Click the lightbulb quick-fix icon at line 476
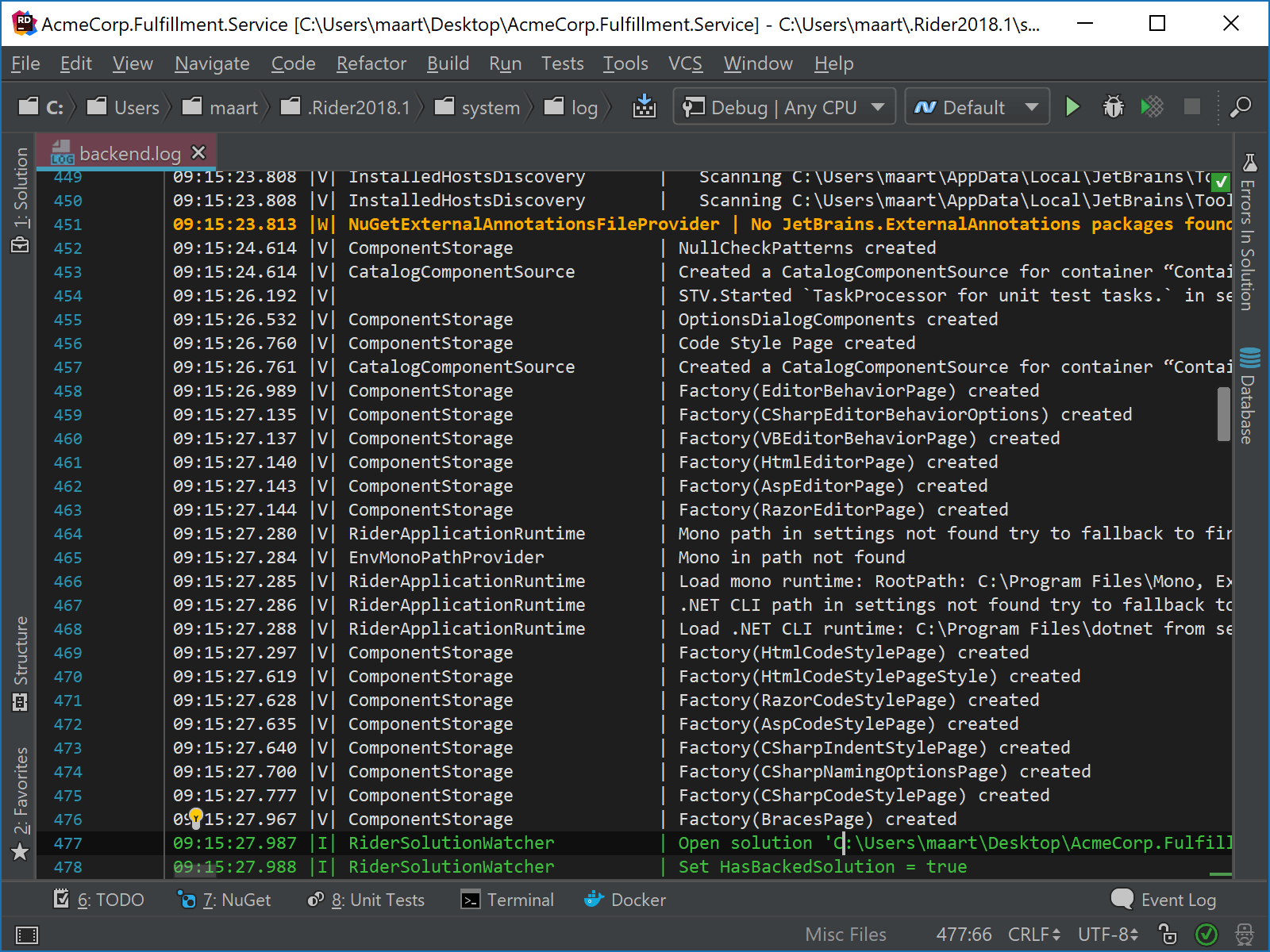Viewport: 1270px width, 952px height. click(x=195, y=818)
